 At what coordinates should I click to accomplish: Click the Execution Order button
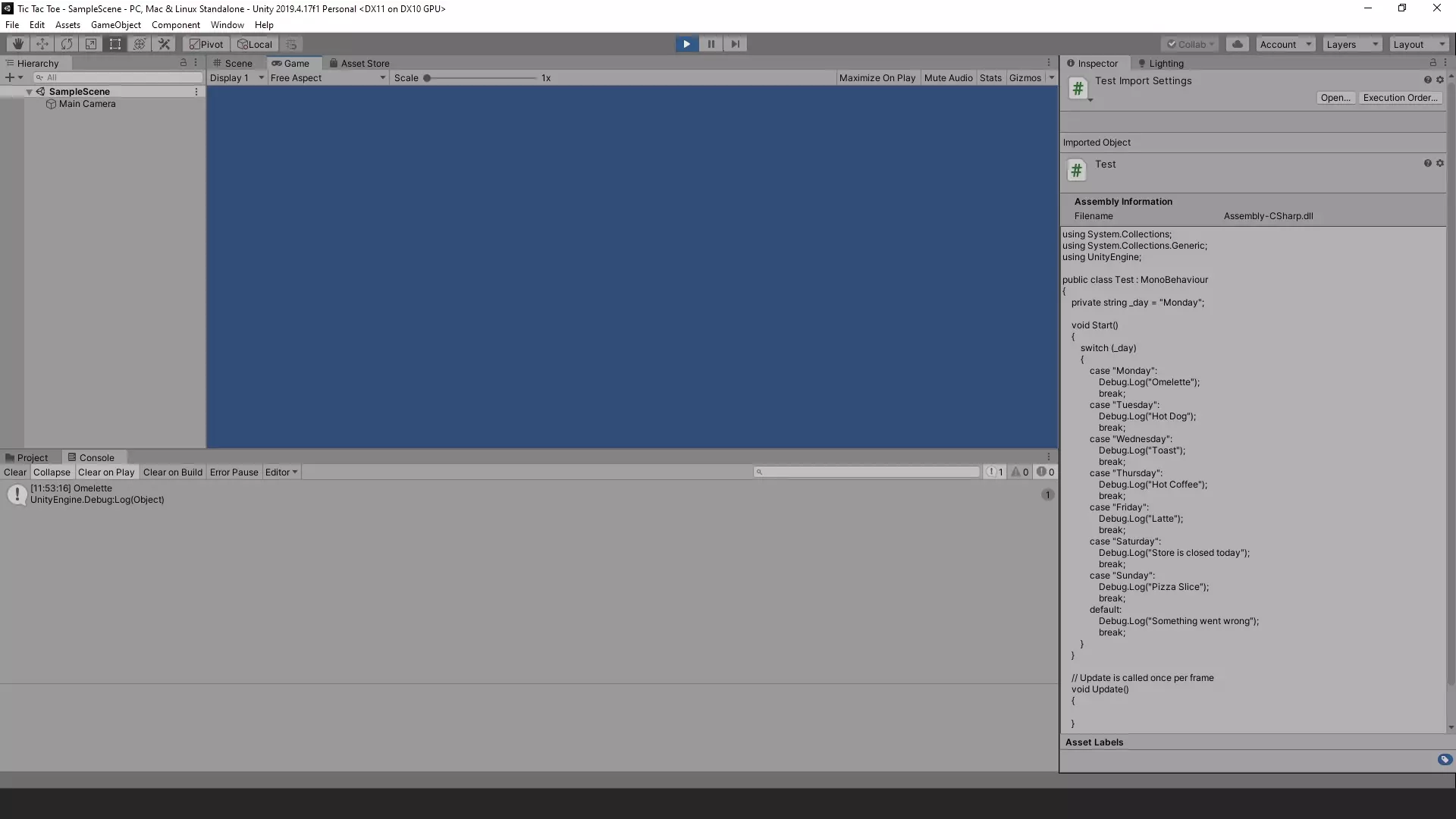pyautogui.click(x=1399, y=97)
